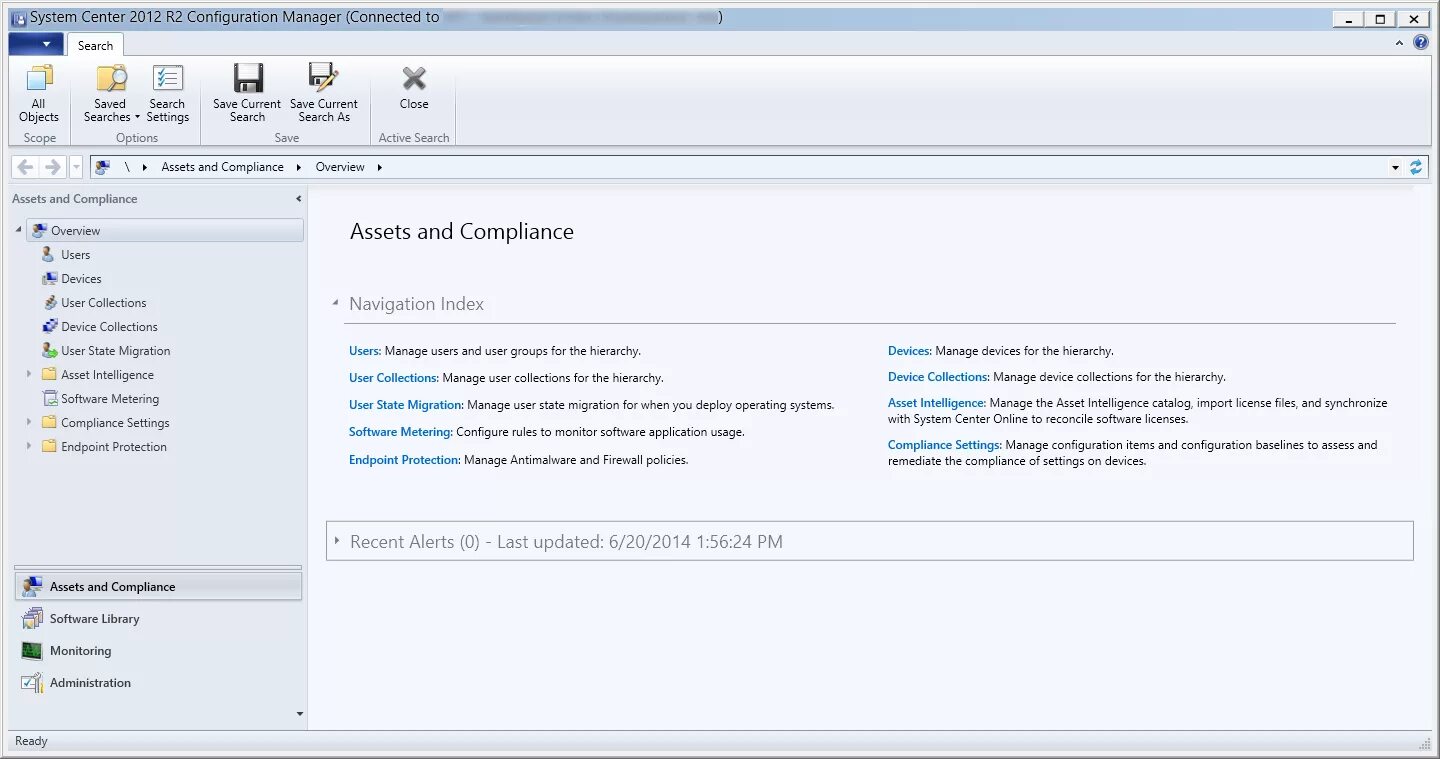Click the Refresh icon beside address bar
Screen dimensions: 1440x759
click(1416, 167)
